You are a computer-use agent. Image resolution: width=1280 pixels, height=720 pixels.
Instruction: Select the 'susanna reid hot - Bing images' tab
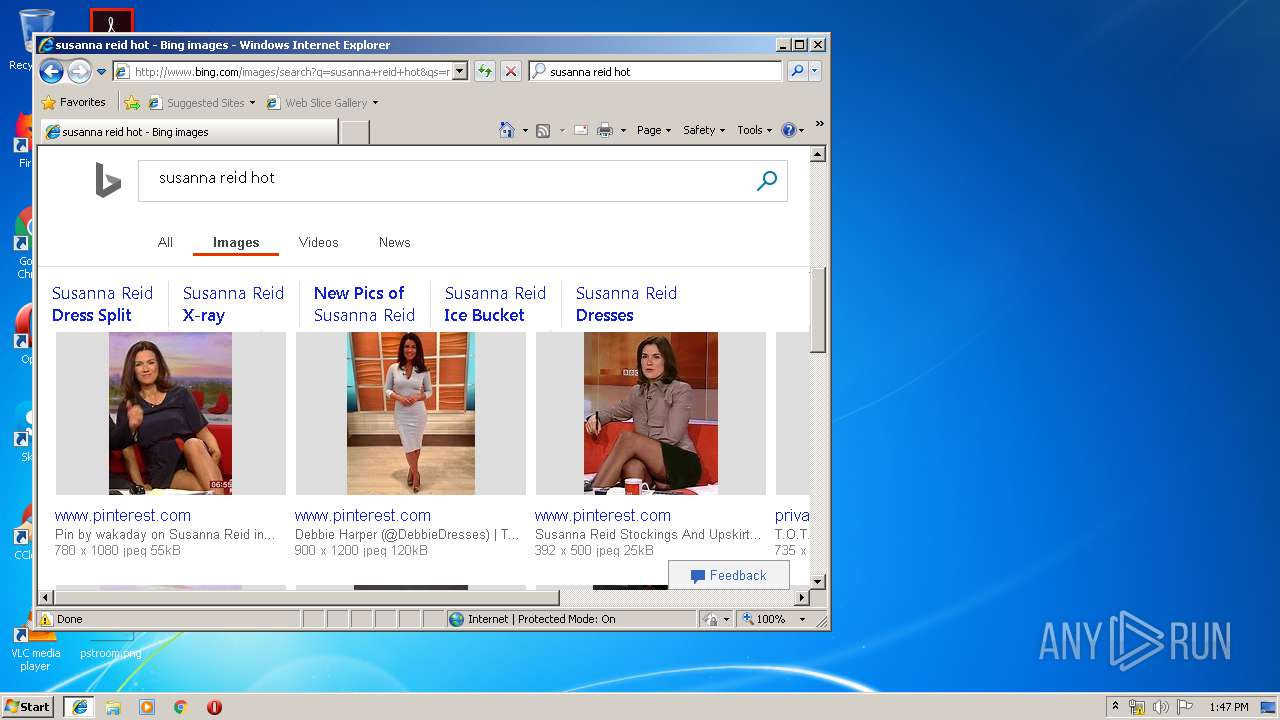(189, 131)
